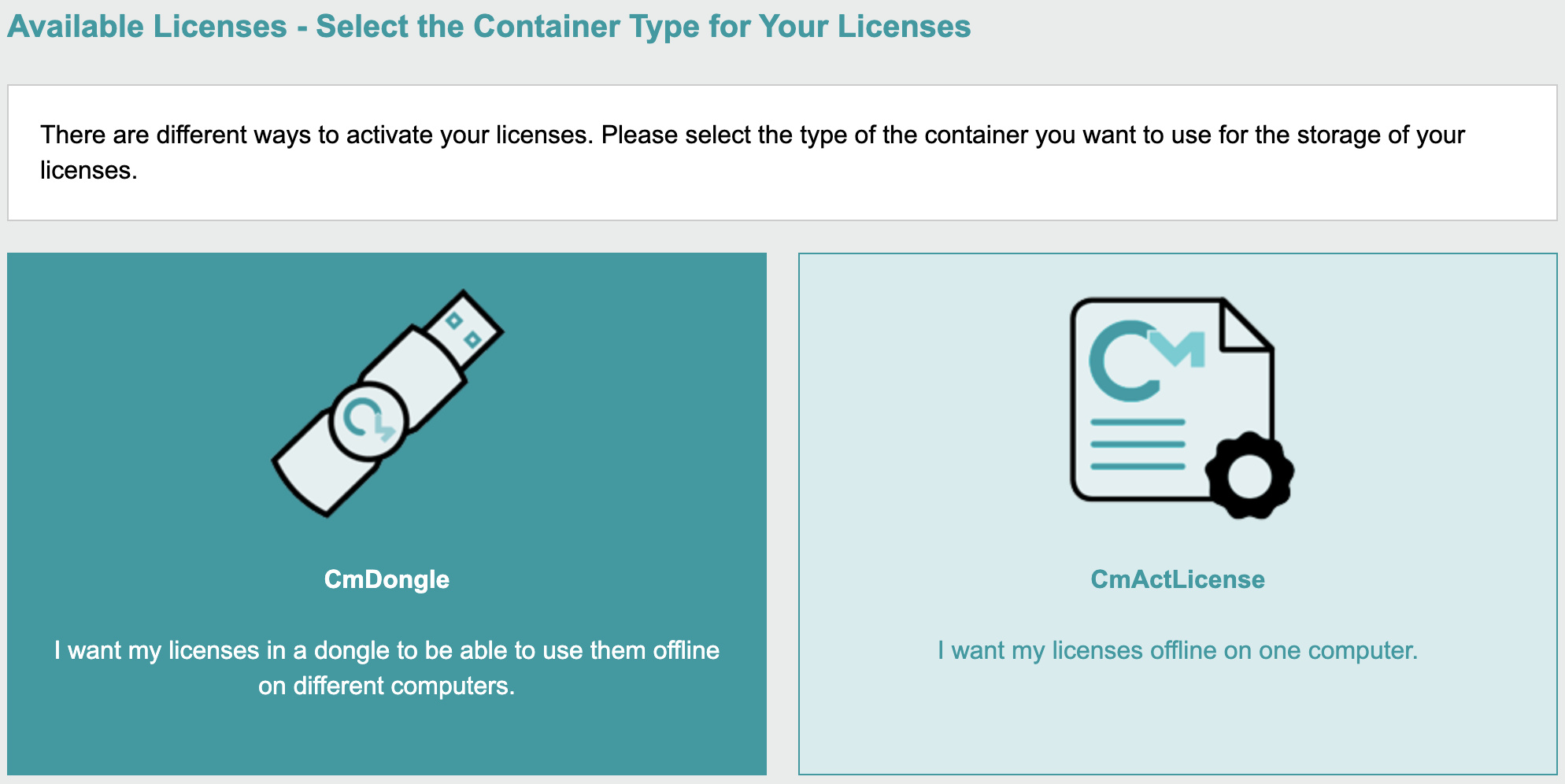Click the gear symbol on the license document
The width and height of the screenshot is (1565, 784).
[x=1250, y=475]
